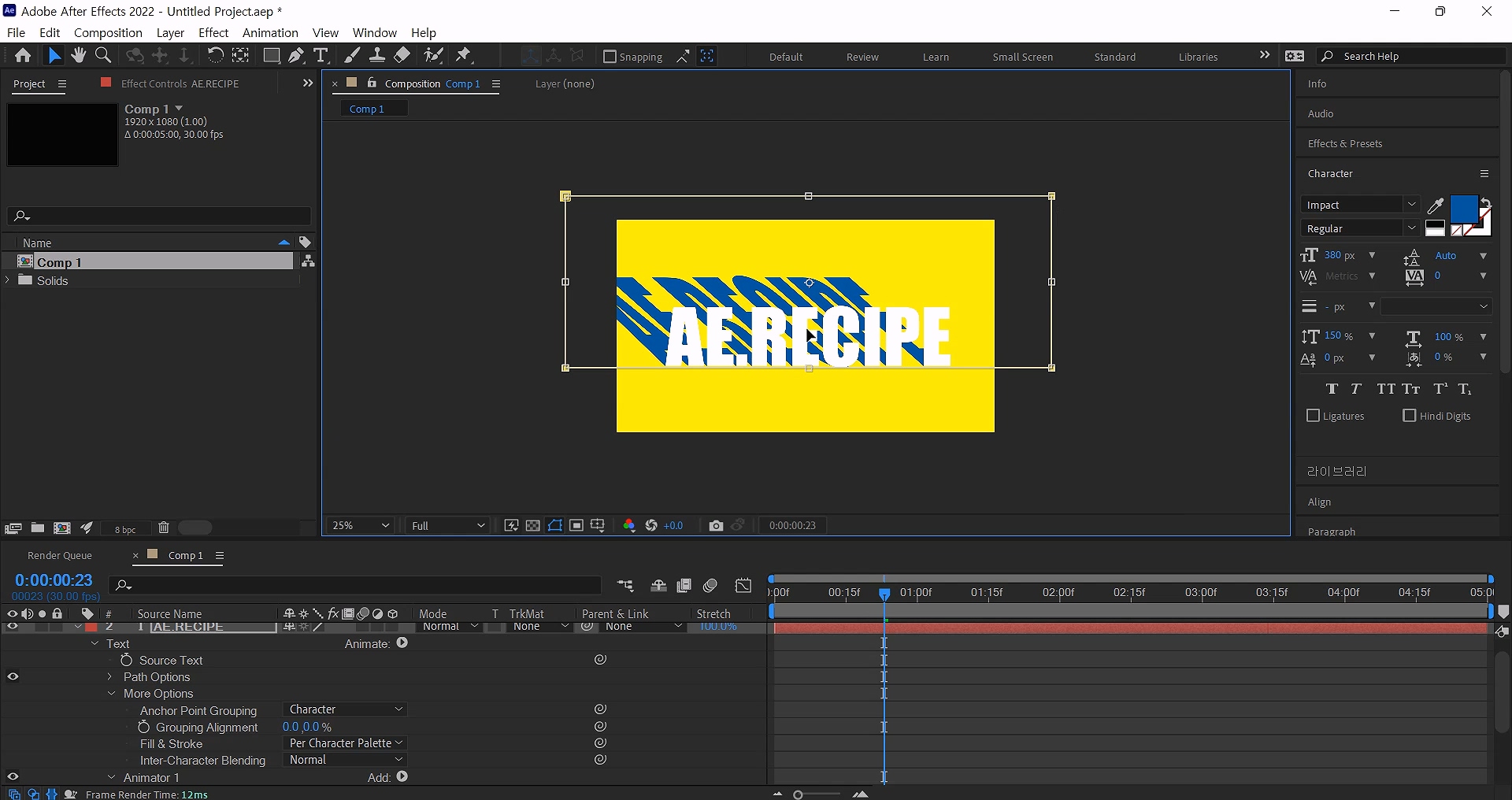Enable Ligatures checkbox

1313,416
